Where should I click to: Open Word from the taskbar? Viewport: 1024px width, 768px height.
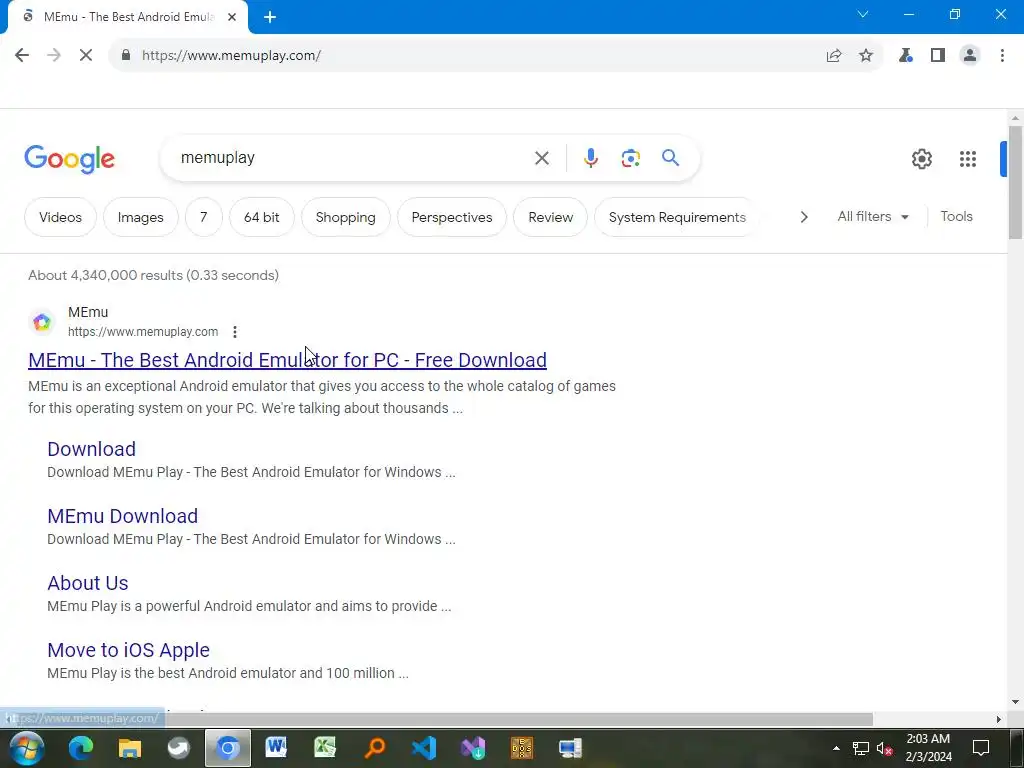click(276, 748)
